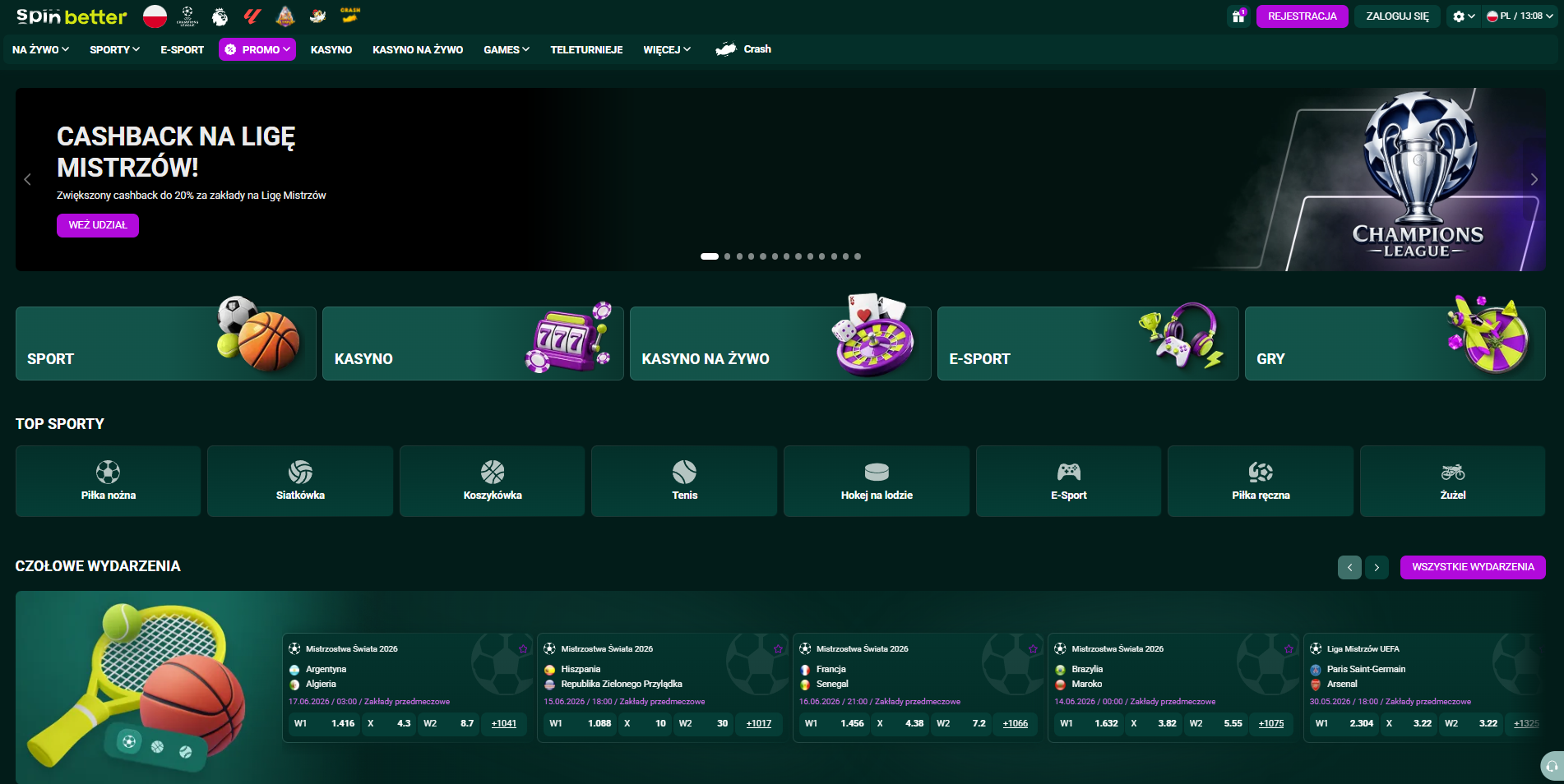Screen dimensions: 1564x784
Task: Open the Premier League lion icon
Action: pyautogui.click(x=220, y=16)
